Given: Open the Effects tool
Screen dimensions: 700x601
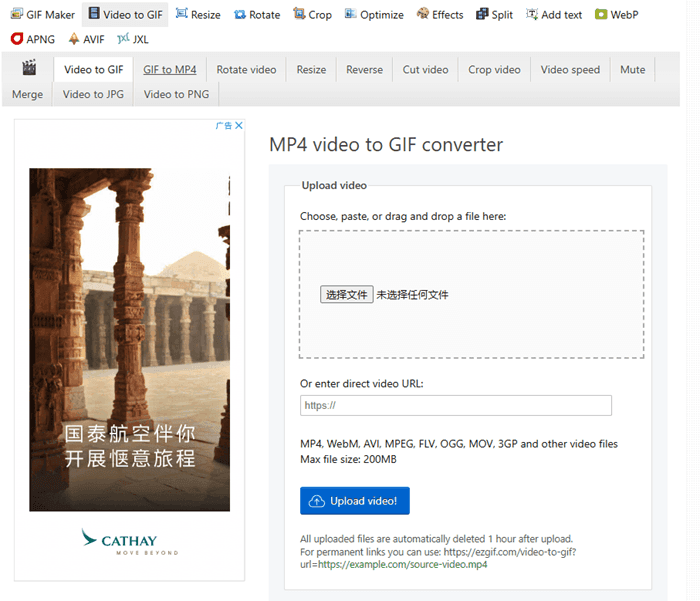Looking at the screenshot, I should pos(440,15).
